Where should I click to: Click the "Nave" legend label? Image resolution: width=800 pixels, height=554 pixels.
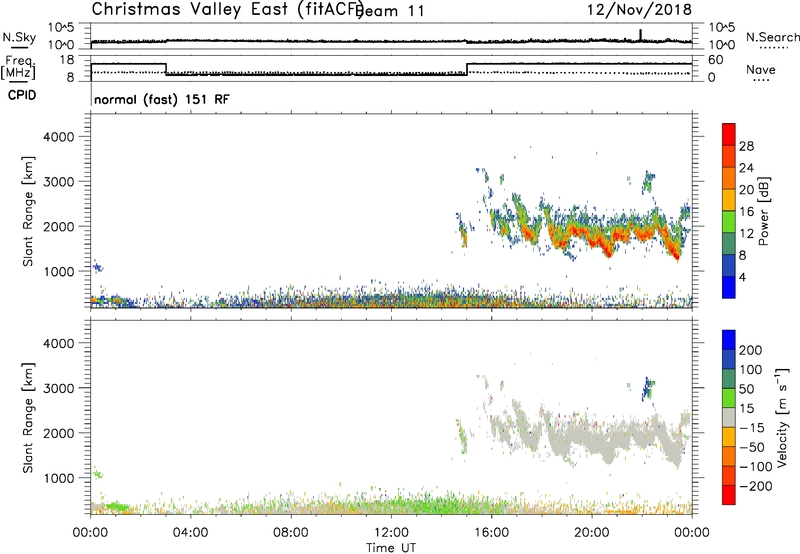761,70
